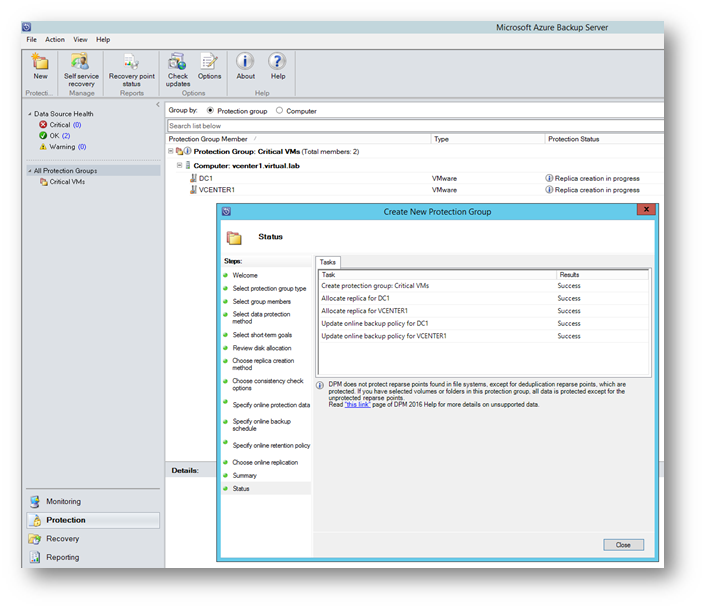The height and width of the screenshot is (610, 706).
Task: Click the Welcome step in wizard
Action: (x=245, y=275)
